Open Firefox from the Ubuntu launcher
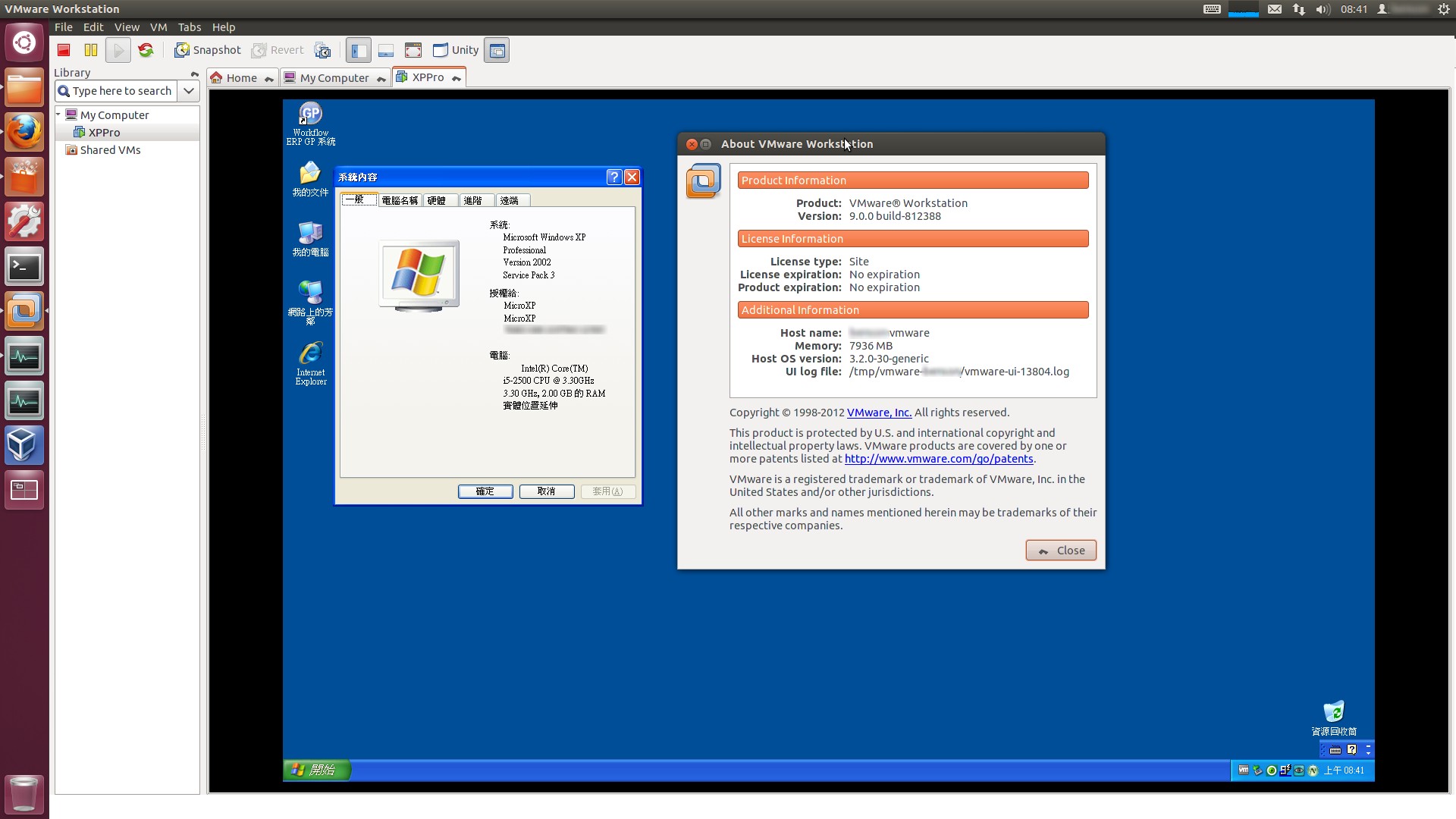1456x819 pixels. [x=24, y=133]
